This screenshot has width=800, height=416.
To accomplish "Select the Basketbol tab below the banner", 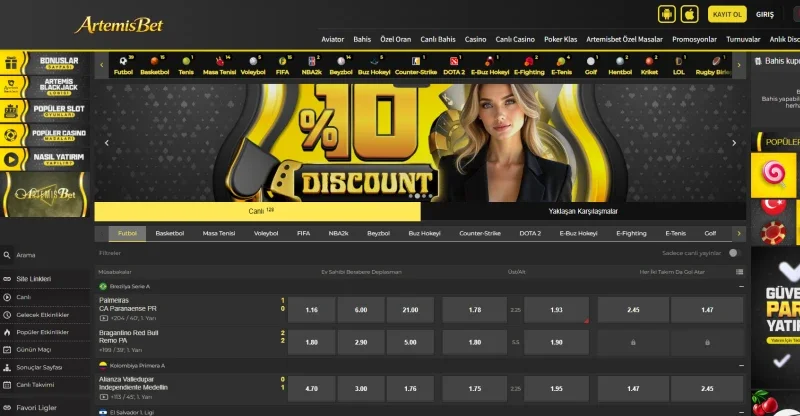I will (x=169, y=233).
